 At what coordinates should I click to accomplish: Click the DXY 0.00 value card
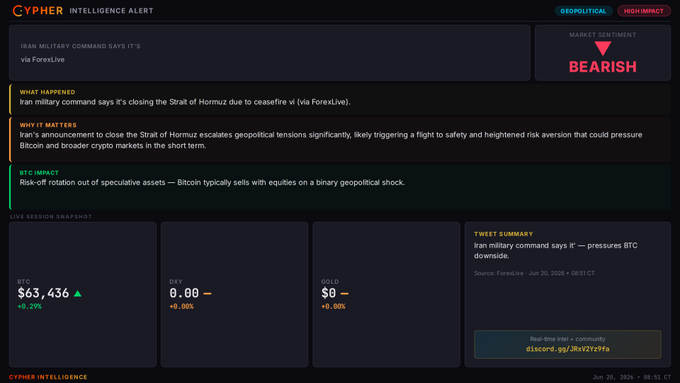coord(235,295)
